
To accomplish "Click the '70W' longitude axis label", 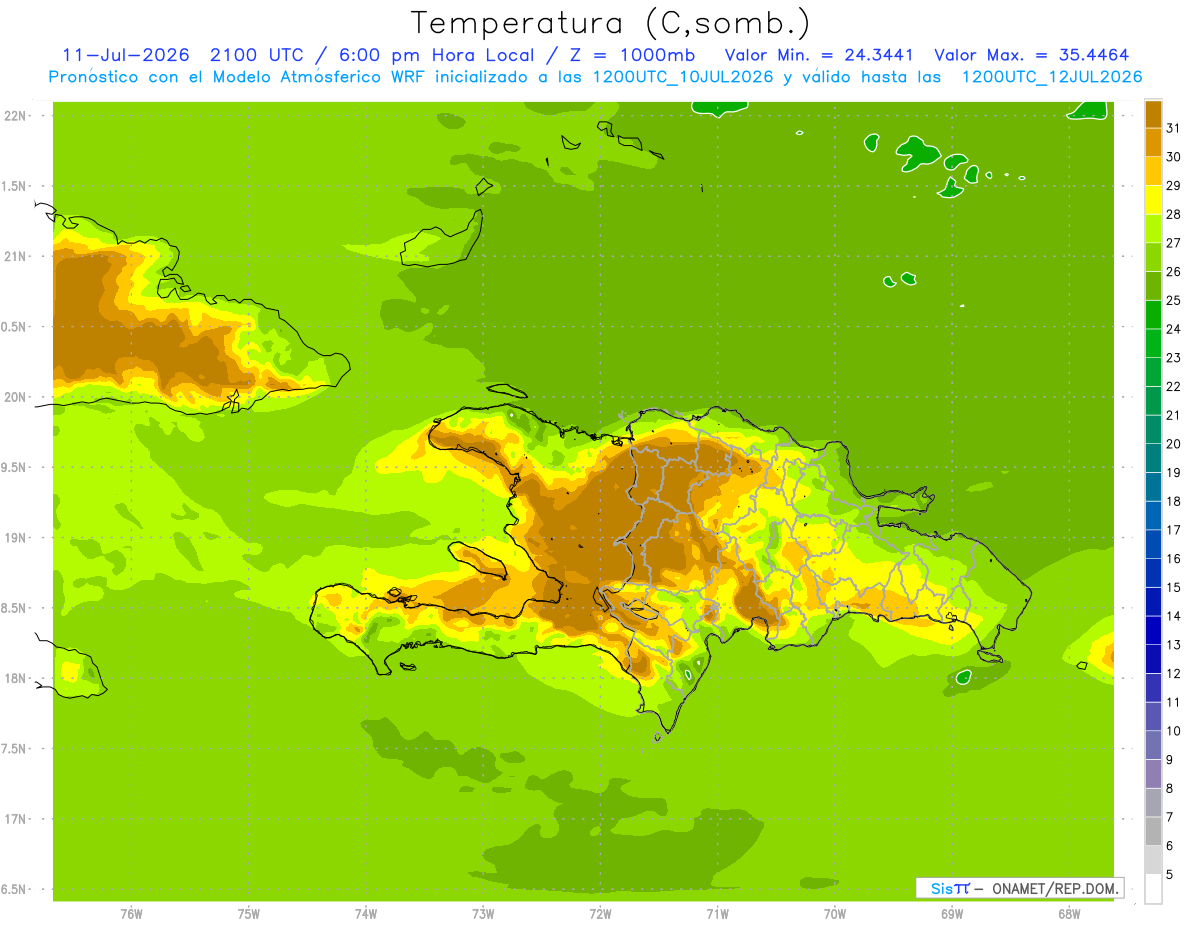I will click(835, 913).
